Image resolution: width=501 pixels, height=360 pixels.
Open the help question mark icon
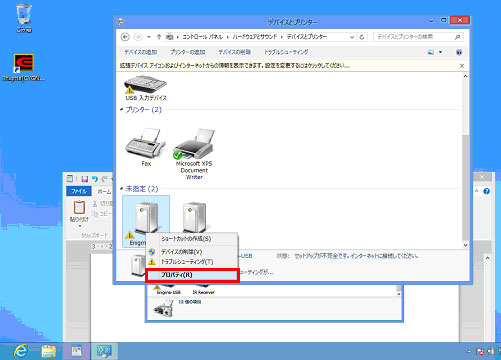pos(459,52)
